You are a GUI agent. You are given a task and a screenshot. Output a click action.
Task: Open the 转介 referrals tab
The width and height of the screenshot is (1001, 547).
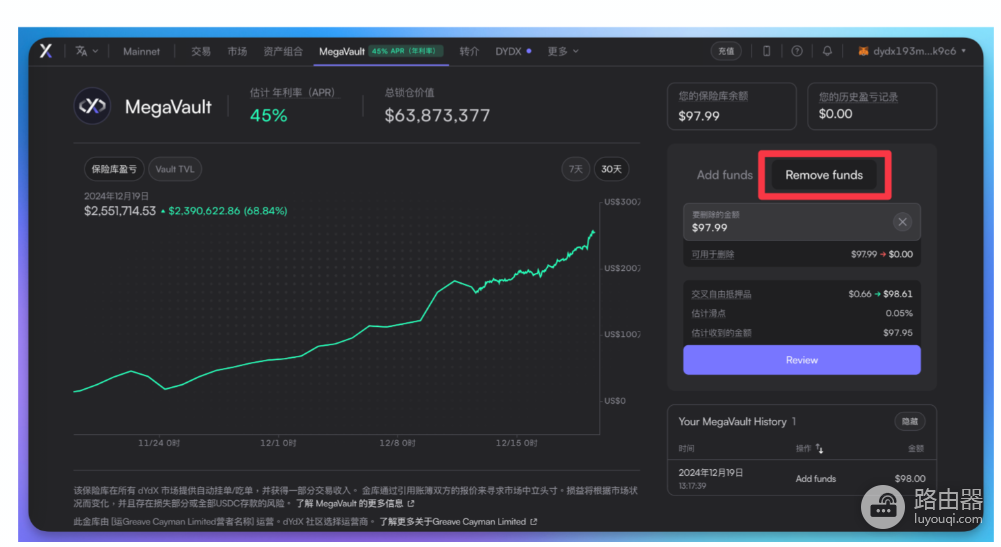click(x=469, y=51)
